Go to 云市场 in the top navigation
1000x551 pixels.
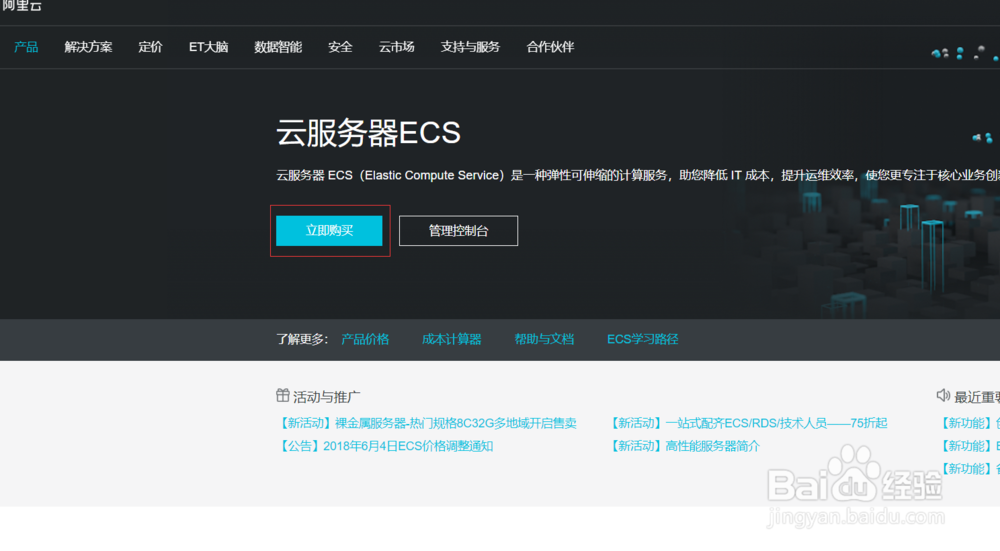point(396,47)
